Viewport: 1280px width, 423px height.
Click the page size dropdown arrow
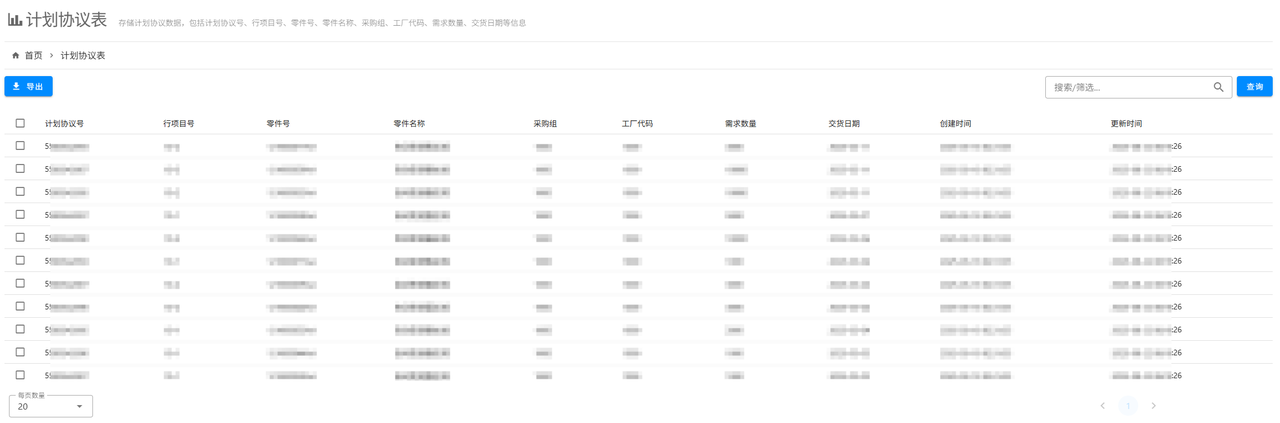click(80, 407)
